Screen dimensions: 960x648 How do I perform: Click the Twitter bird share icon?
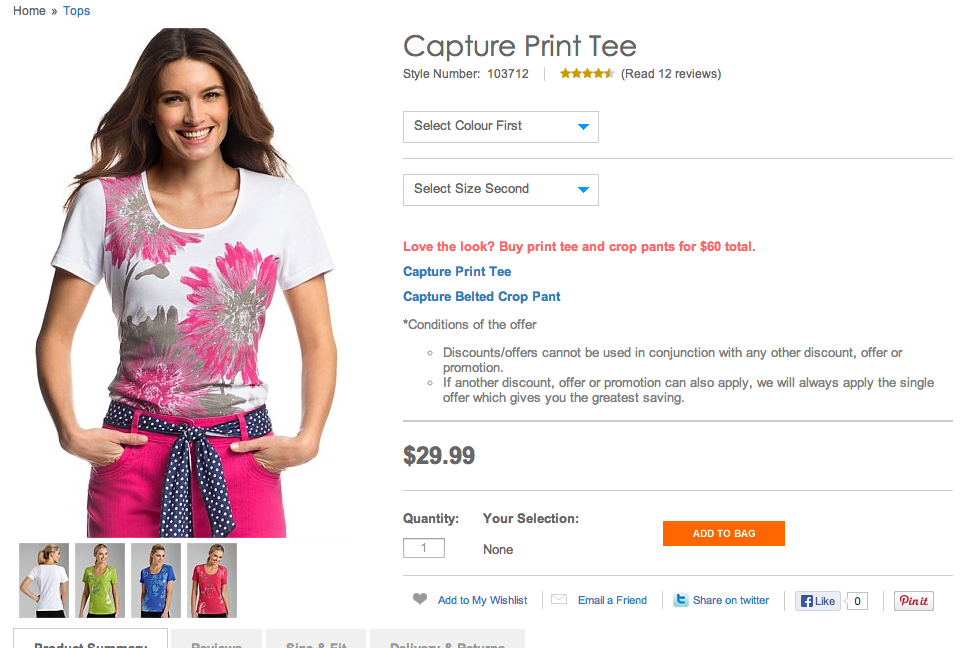click(681, 599)
